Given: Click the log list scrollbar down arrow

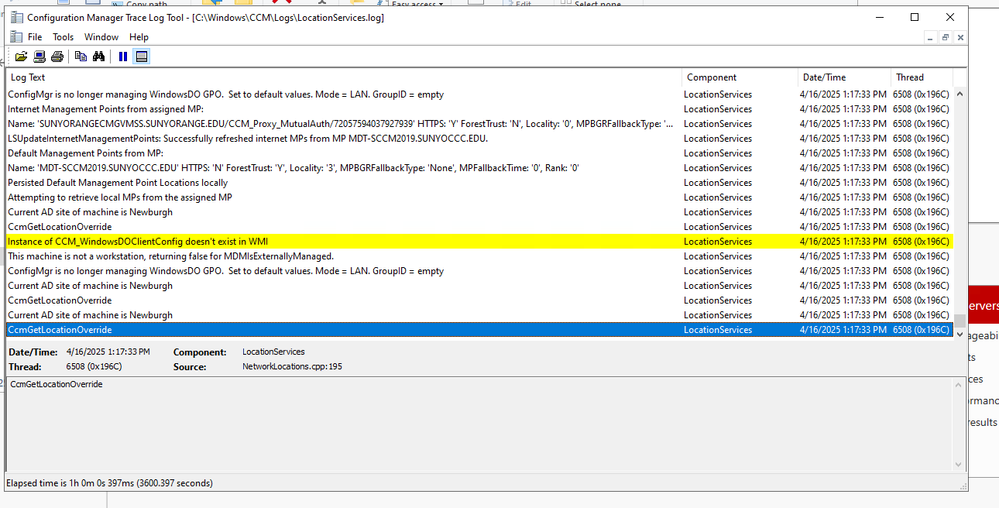Looking at the screenshot, I should (x=959, y=333).
